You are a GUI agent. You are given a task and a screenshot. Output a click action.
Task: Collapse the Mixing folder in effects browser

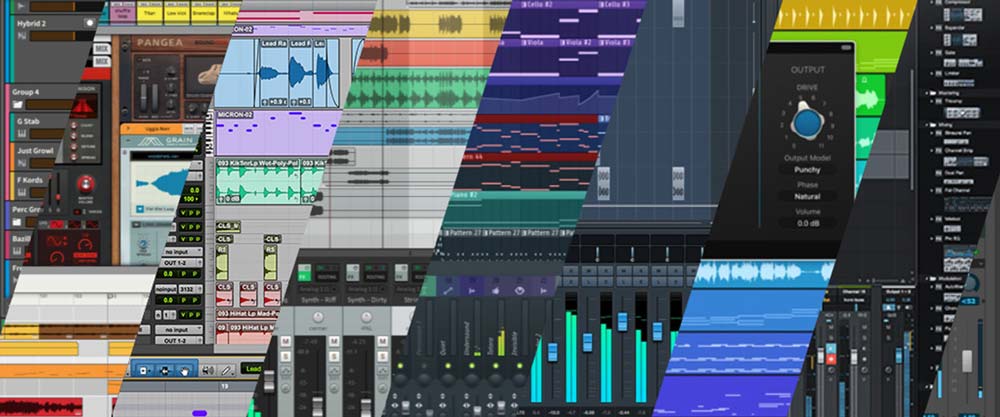927,125
